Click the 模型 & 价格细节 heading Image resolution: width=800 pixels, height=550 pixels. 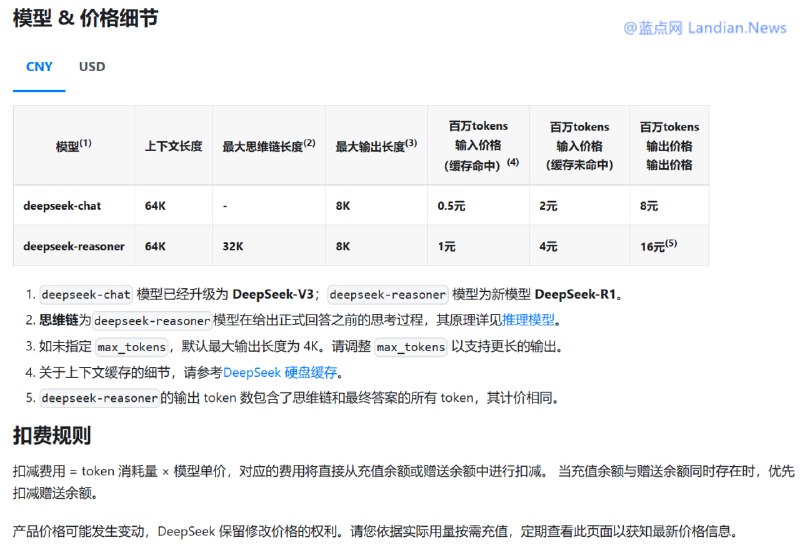pyautogui.click(x=85, y=18)
